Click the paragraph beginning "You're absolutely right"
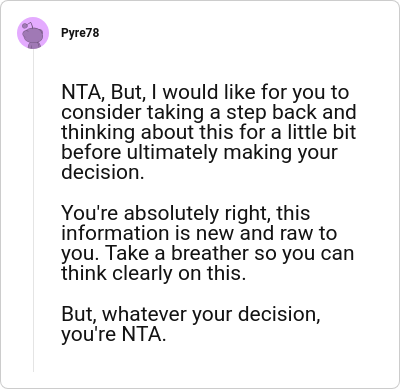The height and width of the screenshot is (389, 400). click(207, 243)
